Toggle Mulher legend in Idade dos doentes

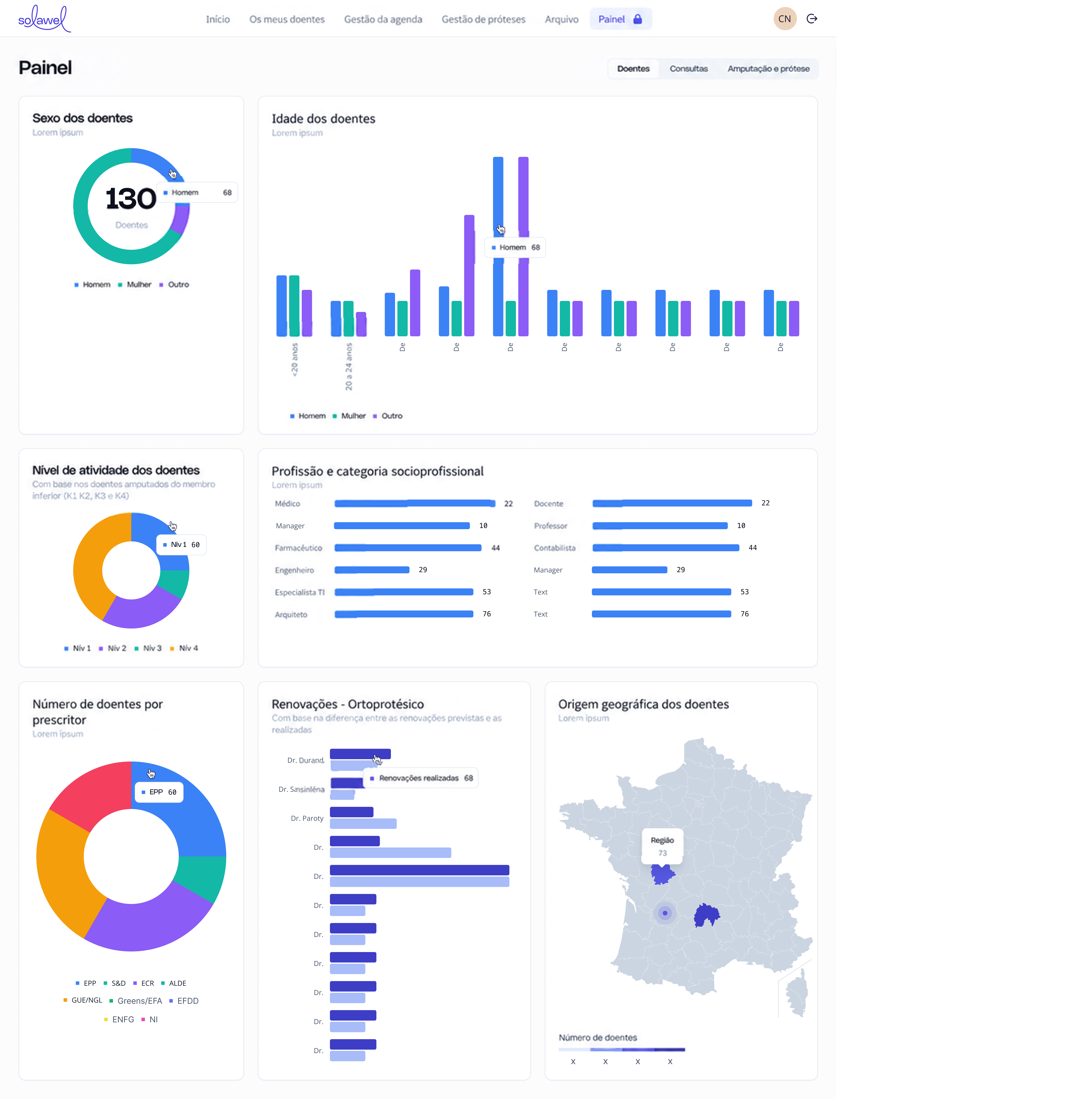349,416
